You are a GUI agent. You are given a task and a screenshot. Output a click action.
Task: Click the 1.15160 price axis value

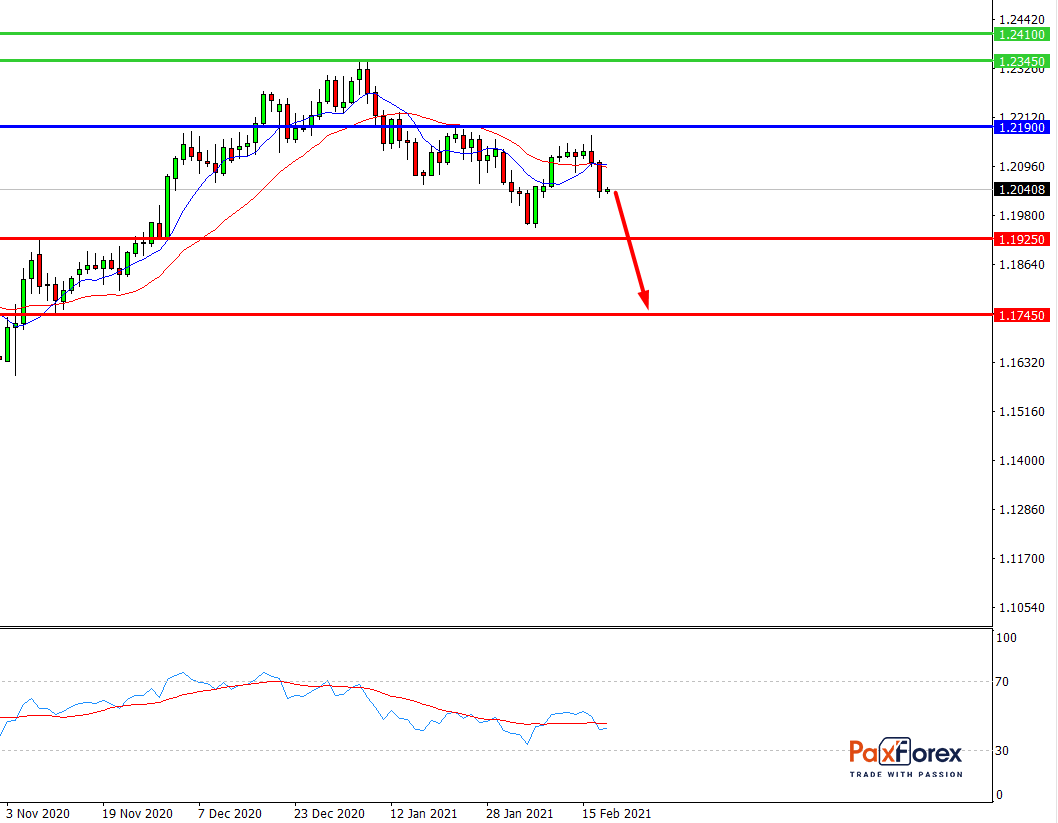click(x=1022, y=412)
